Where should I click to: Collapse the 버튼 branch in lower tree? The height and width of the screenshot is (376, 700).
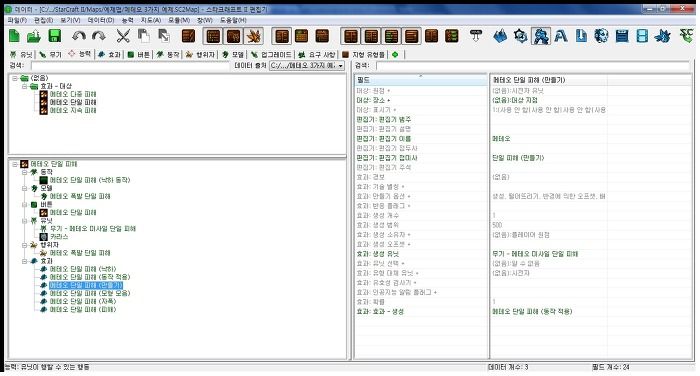[25, 205]
